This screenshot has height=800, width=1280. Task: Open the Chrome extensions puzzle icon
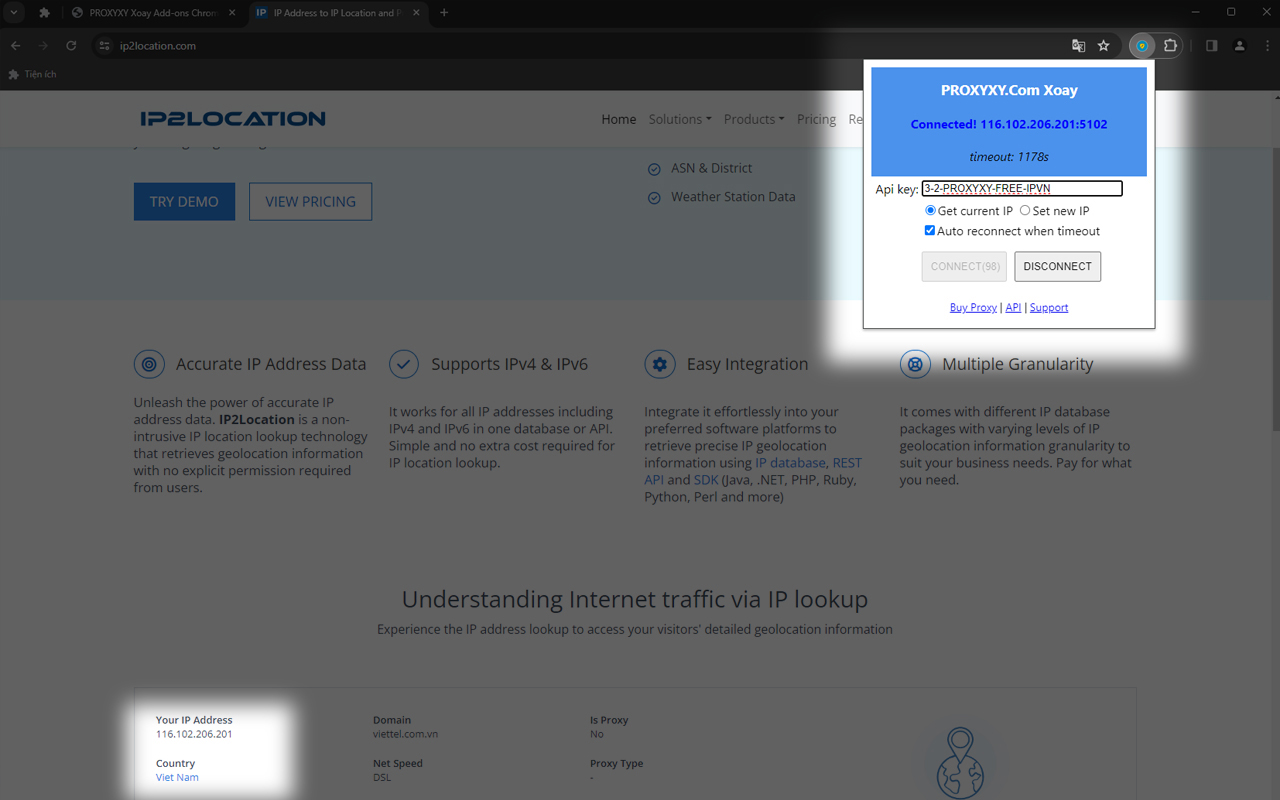pos(1170,45)
